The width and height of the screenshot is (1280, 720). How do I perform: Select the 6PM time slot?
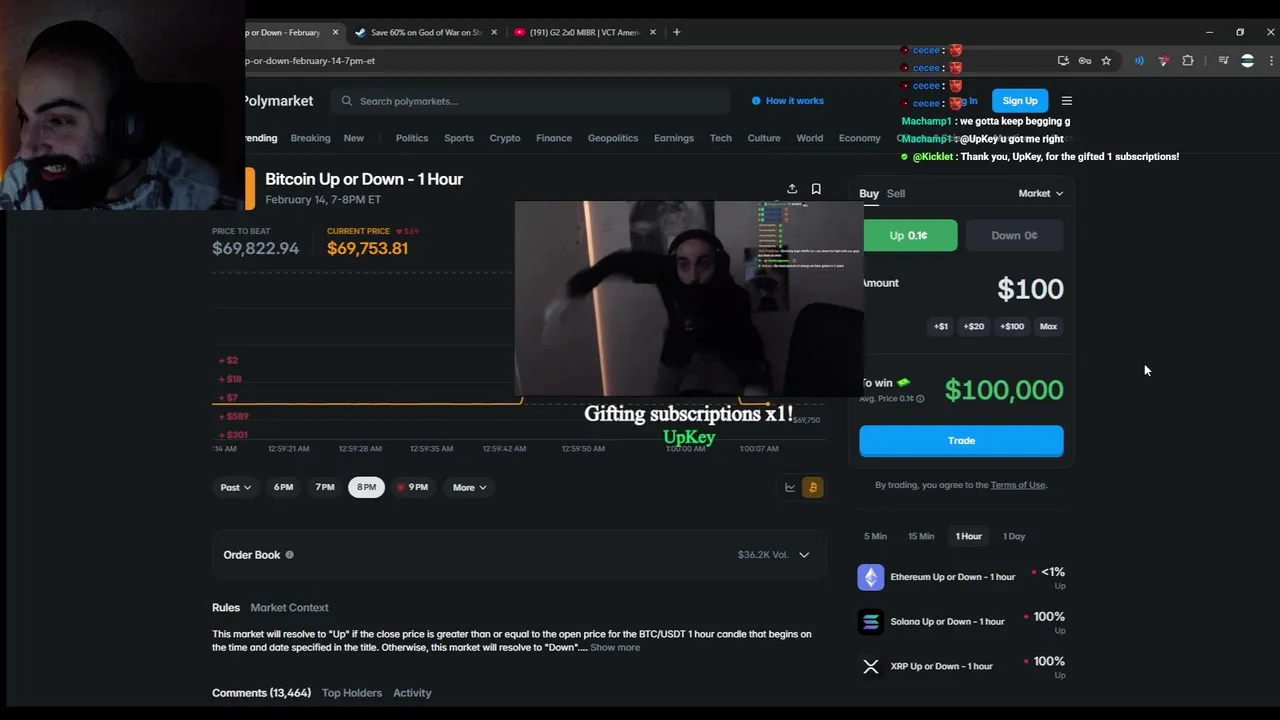(x=284, y=487)
